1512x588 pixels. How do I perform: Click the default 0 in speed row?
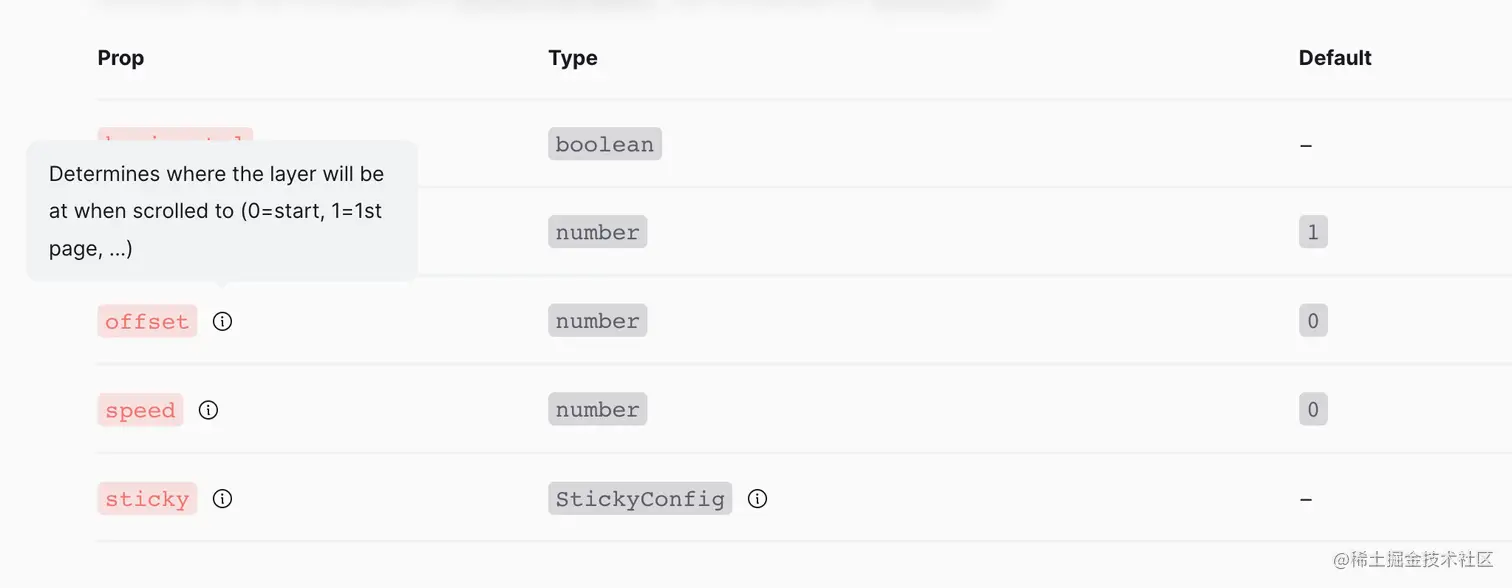click(1312, 410)
